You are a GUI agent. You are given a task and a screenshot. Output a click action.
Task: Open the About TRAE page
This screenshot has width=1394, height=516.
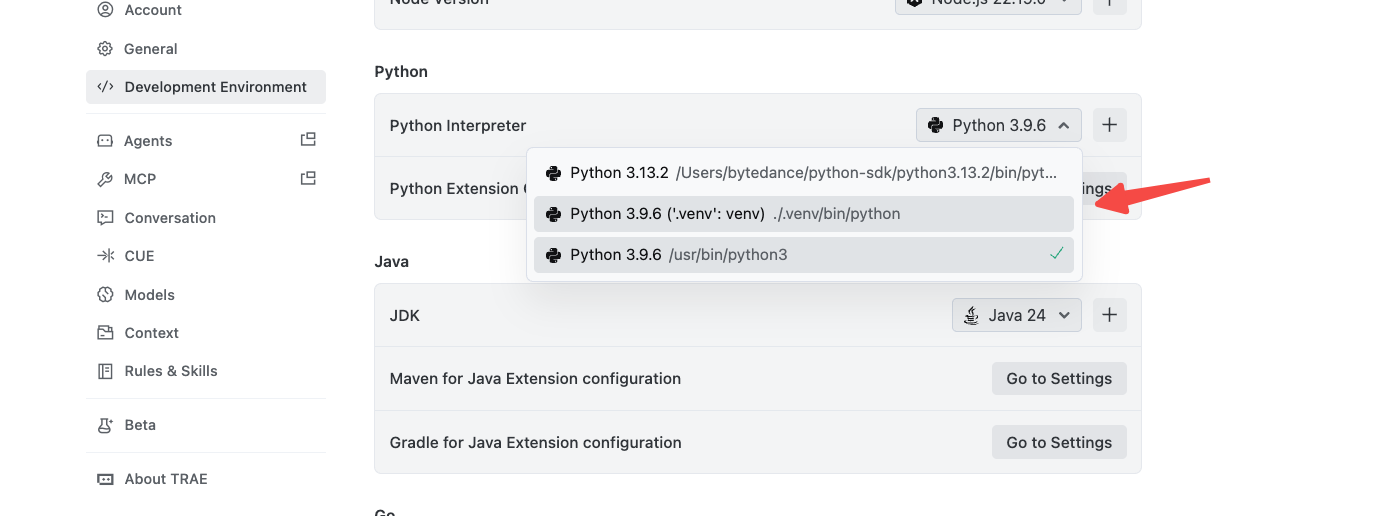165,479
